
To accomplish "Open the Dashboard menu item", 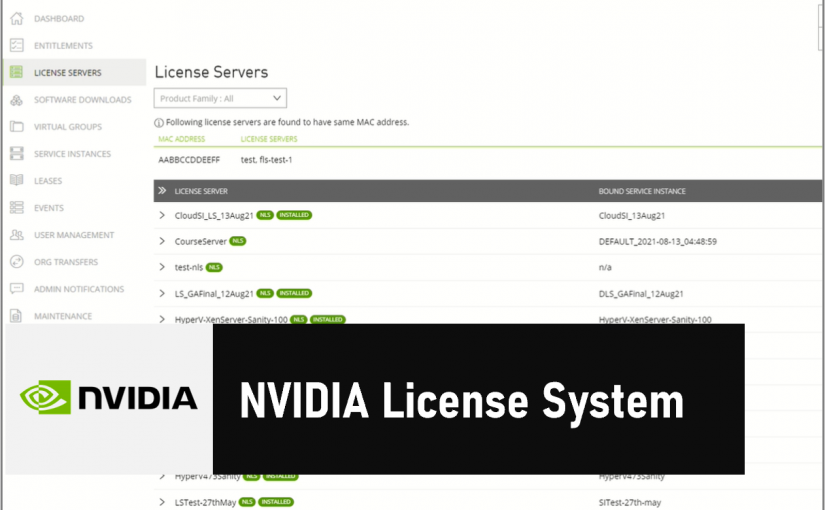I will (x=59, y=18).
